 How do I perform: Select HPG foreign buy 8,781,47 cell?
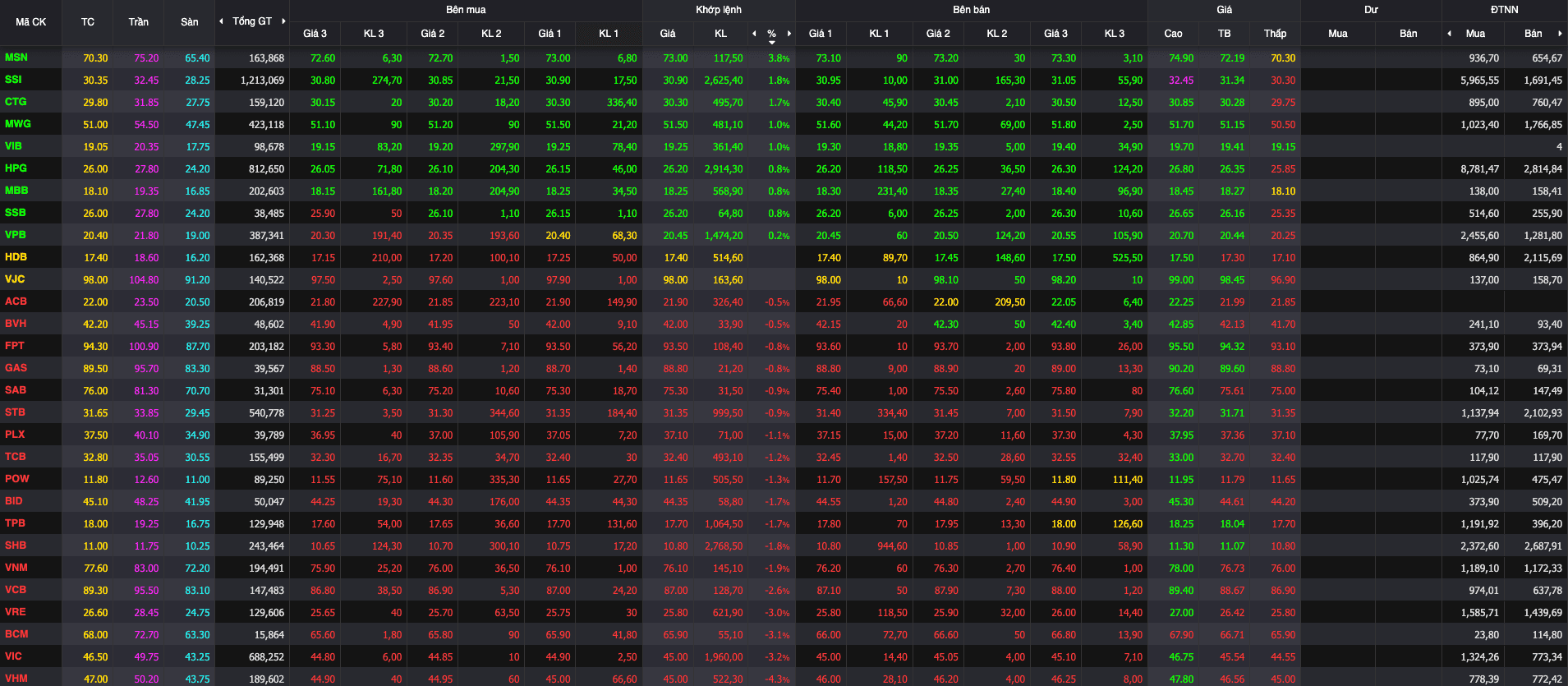[1480, 169]
